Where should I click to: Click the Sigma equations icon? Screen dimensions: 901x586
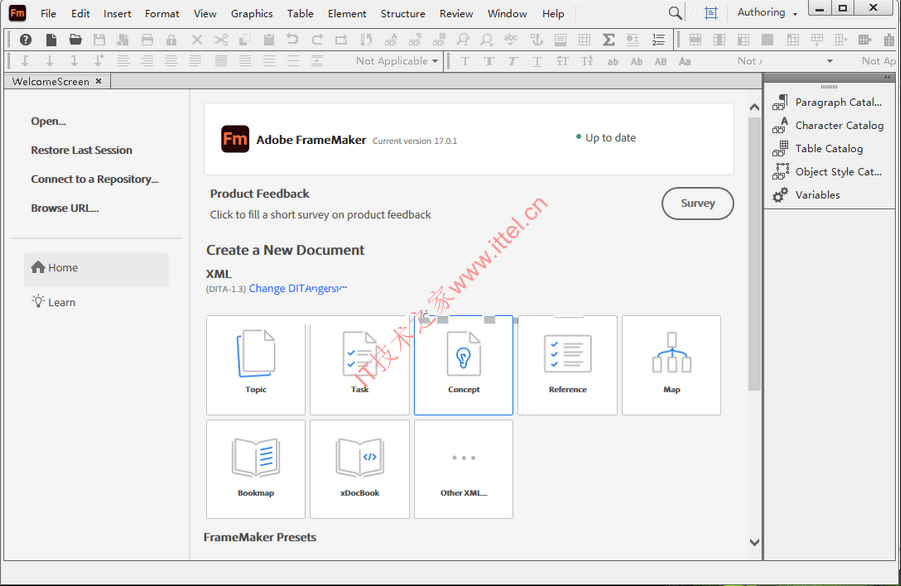pos(609,40)
